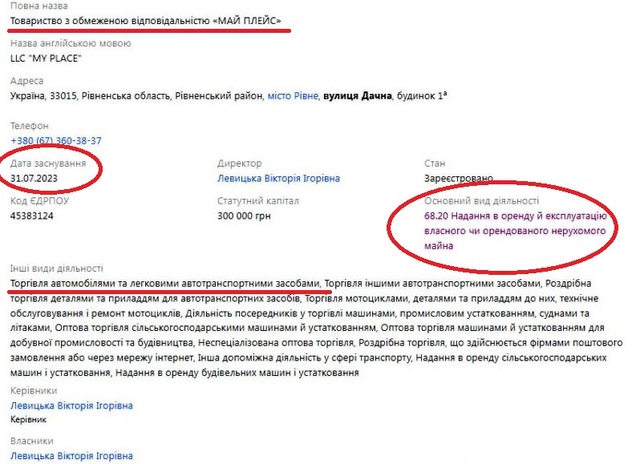640x464 pixels.
Task: Click the Адреса label
Action: pyautogui.click(x=26, y=80)
